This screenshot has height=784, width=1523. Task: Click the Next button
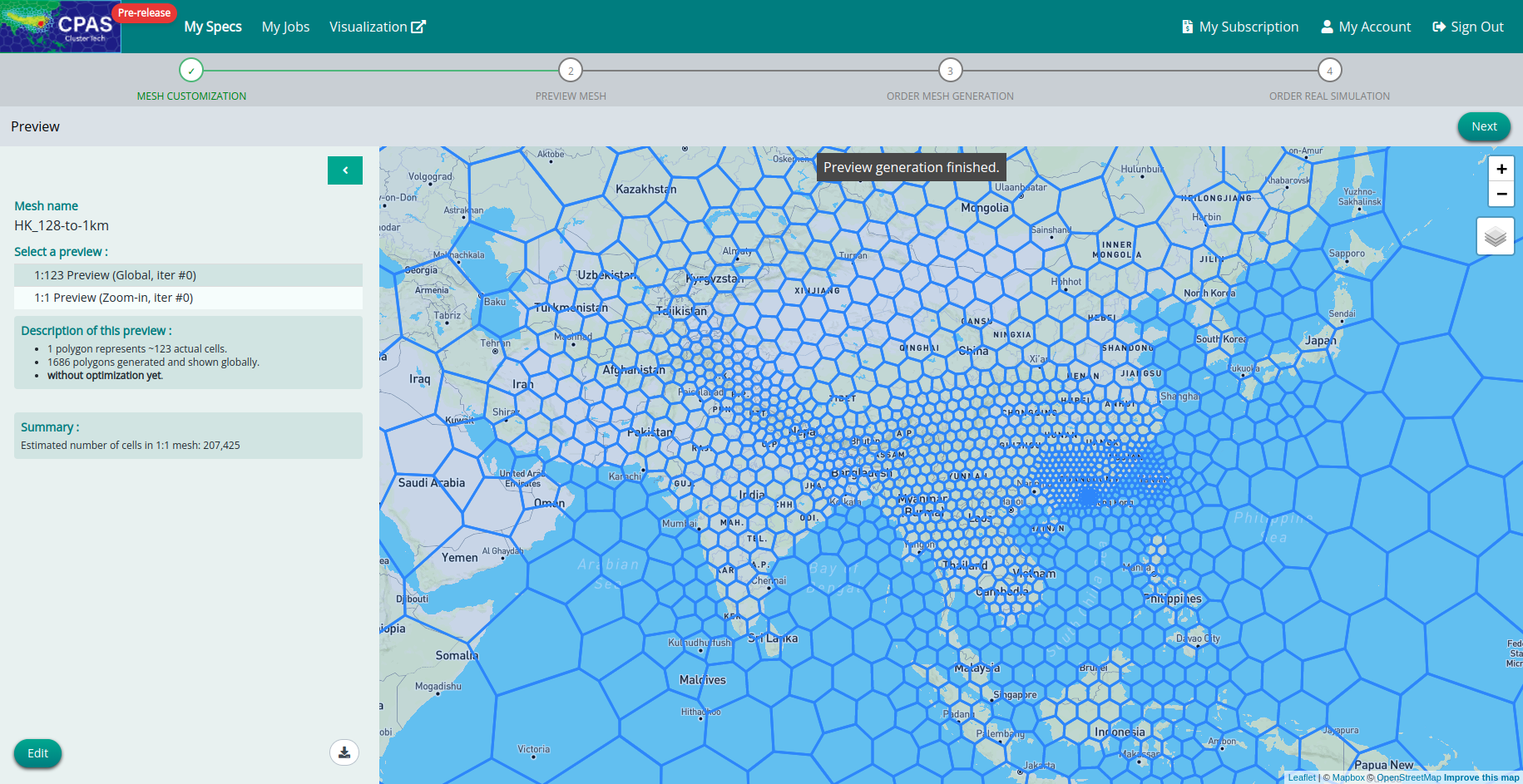(1484, 126)
